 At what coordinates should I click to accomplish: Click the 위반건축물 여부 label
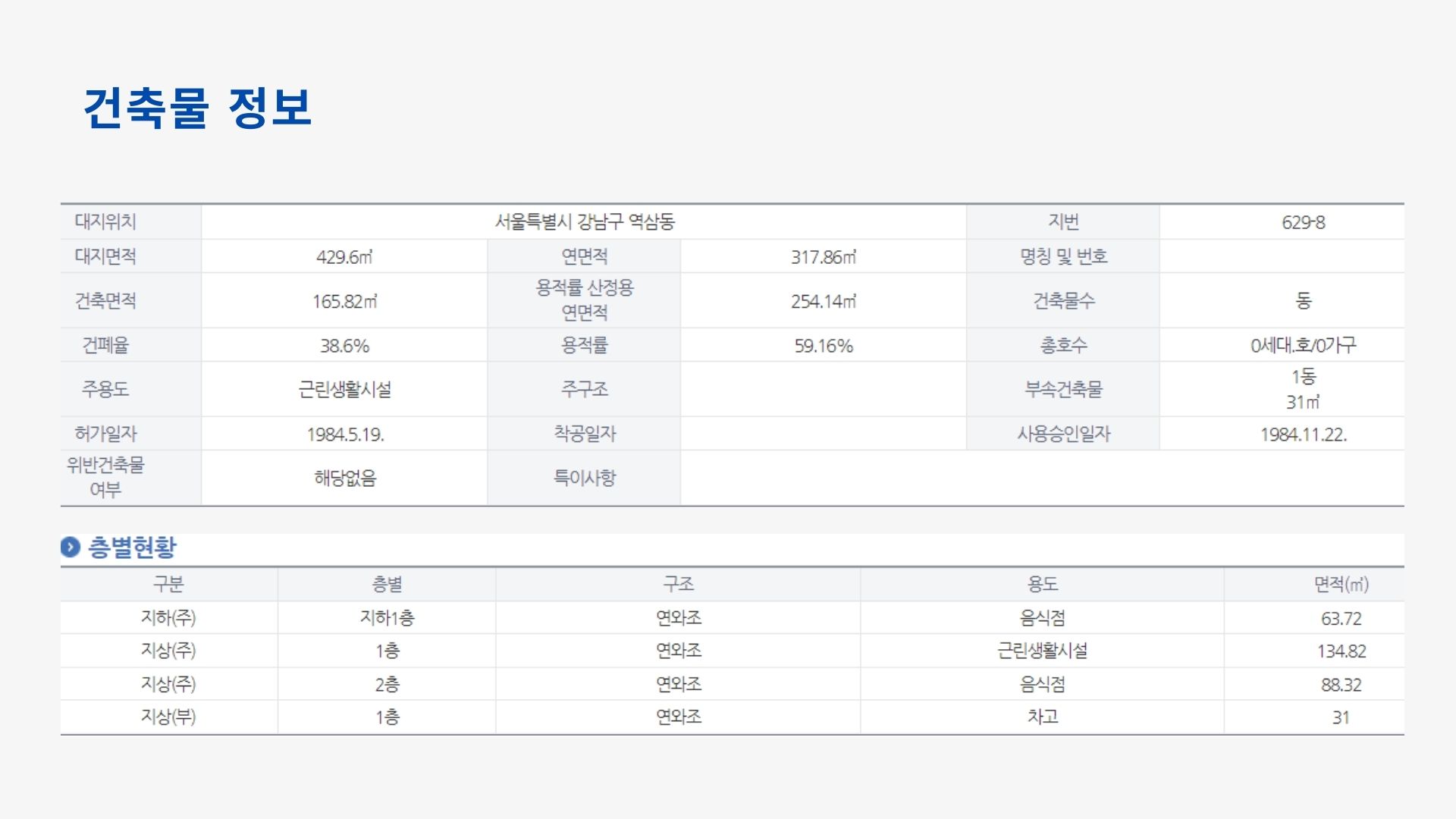click(x=105, y=477)
